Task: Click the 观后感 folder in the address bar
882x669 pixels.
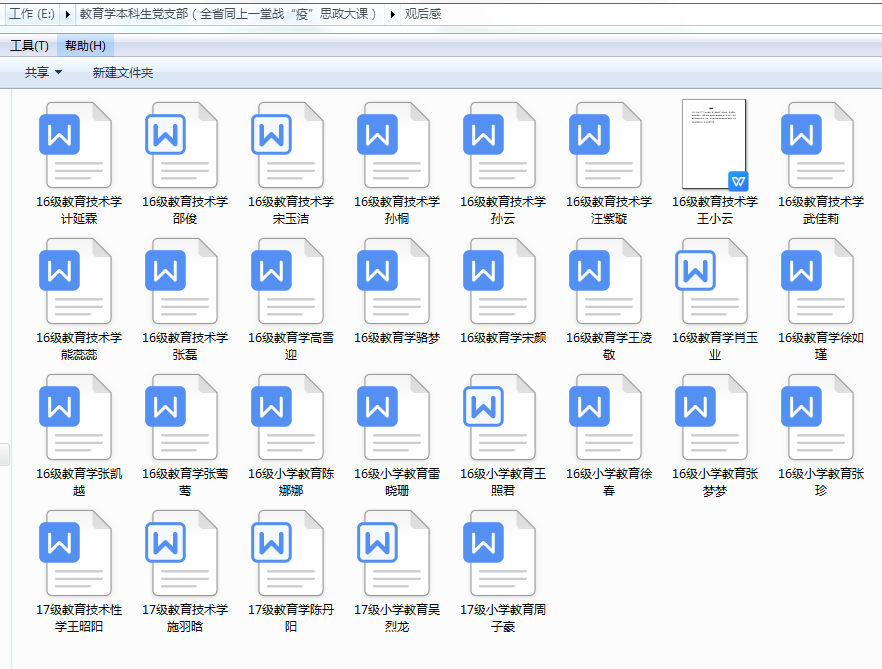Action: tap(422, 14)
